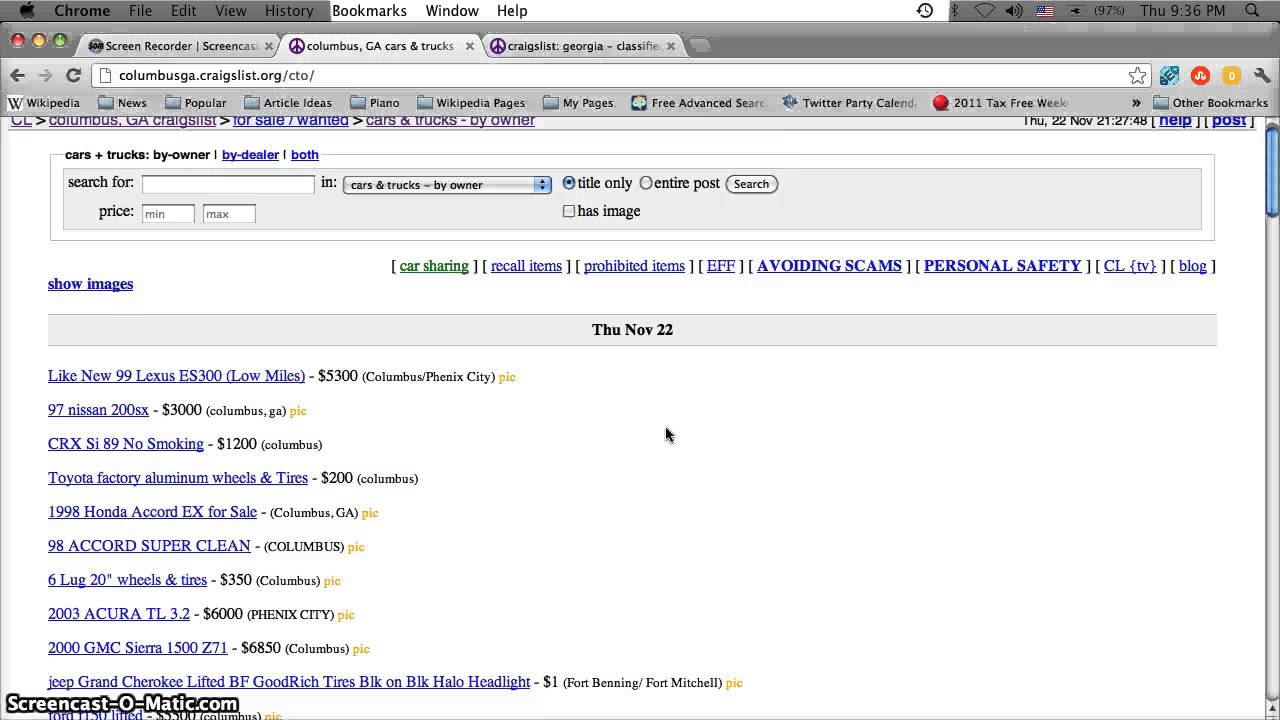Viewport: 1280px width, 720px height.
Task: Open the Popular bookmarks folder
Action: [x=196, y=102]
